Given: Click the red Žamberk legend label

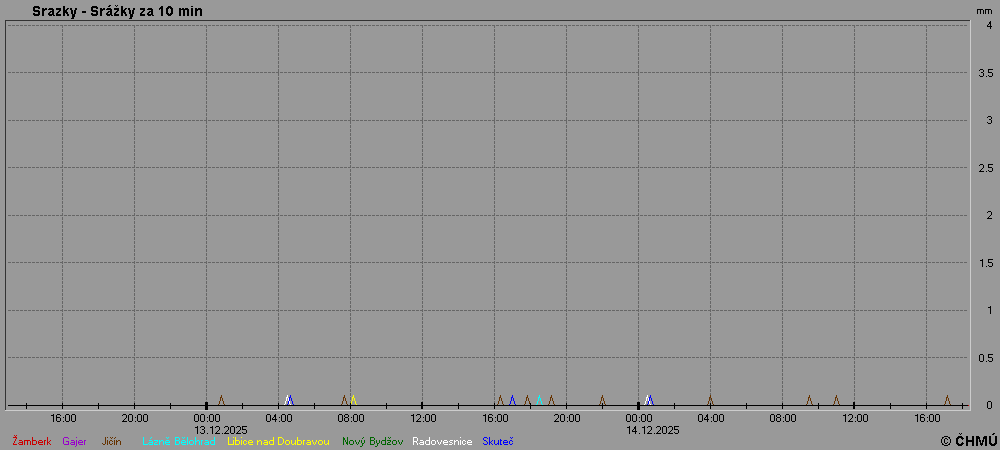Looking at the screenshot, I should (x=31, y=441).
